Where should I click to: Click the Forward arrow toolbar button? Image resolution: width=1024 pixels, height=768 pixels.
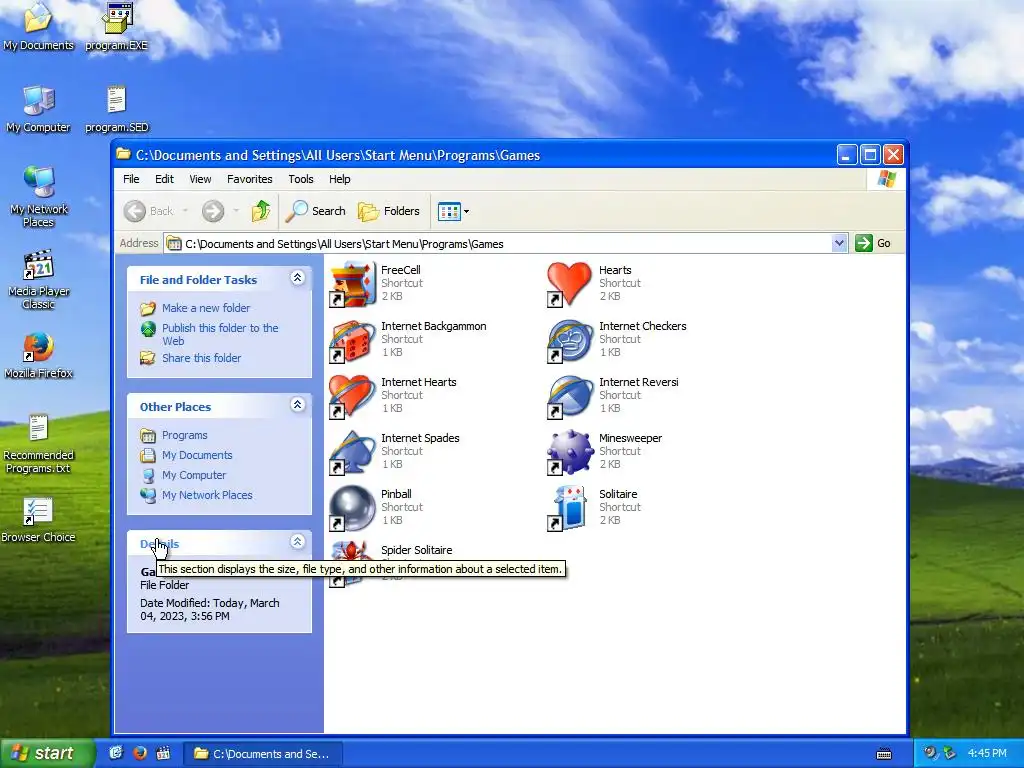(x=213, y=211)
